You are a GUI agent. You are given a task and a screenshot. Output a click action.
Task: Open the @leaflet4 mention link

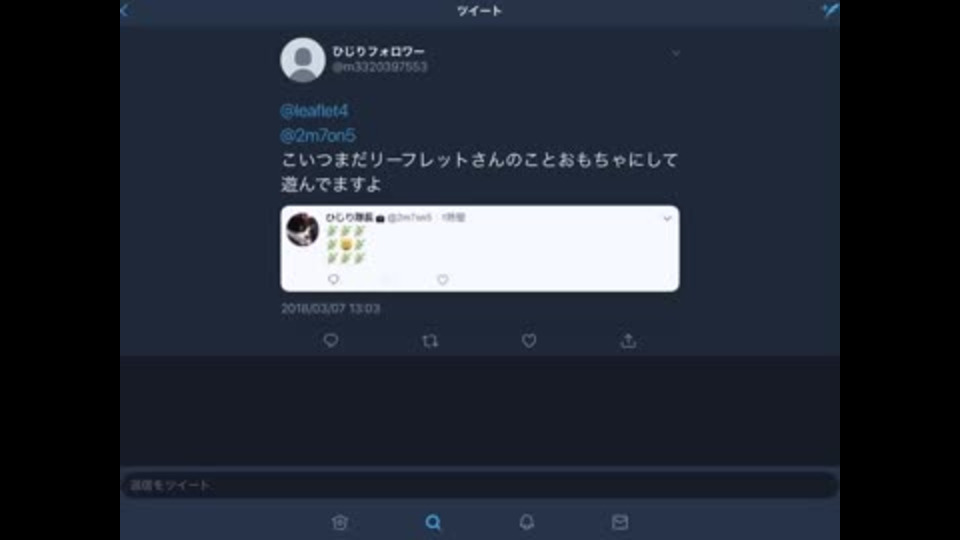point(314,111)
